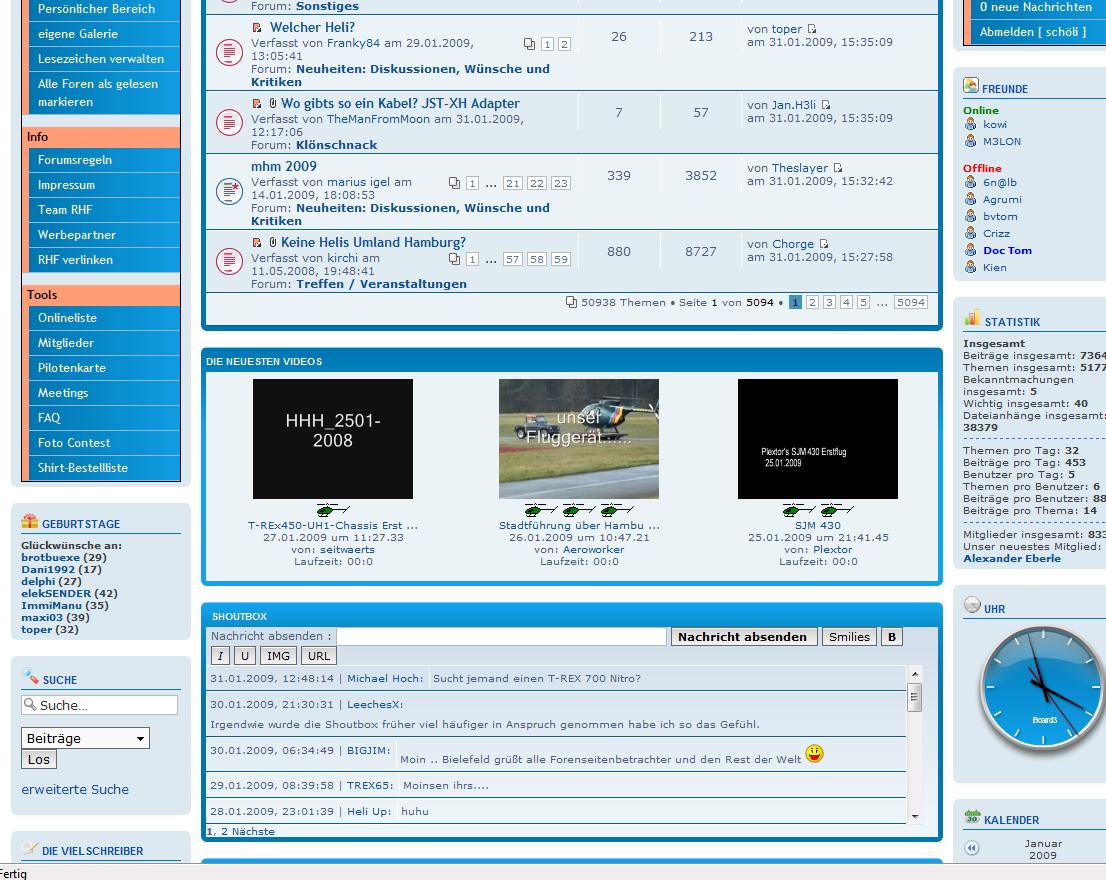Go to page 2 of topic list
This screenshot has width=1106, height=880.
coord(812,302)
